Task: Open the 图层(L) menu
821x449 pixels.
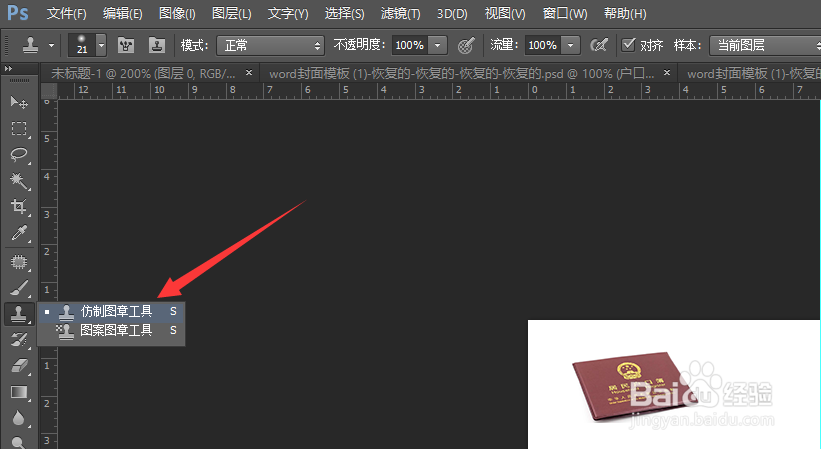Action: [231, 13]
